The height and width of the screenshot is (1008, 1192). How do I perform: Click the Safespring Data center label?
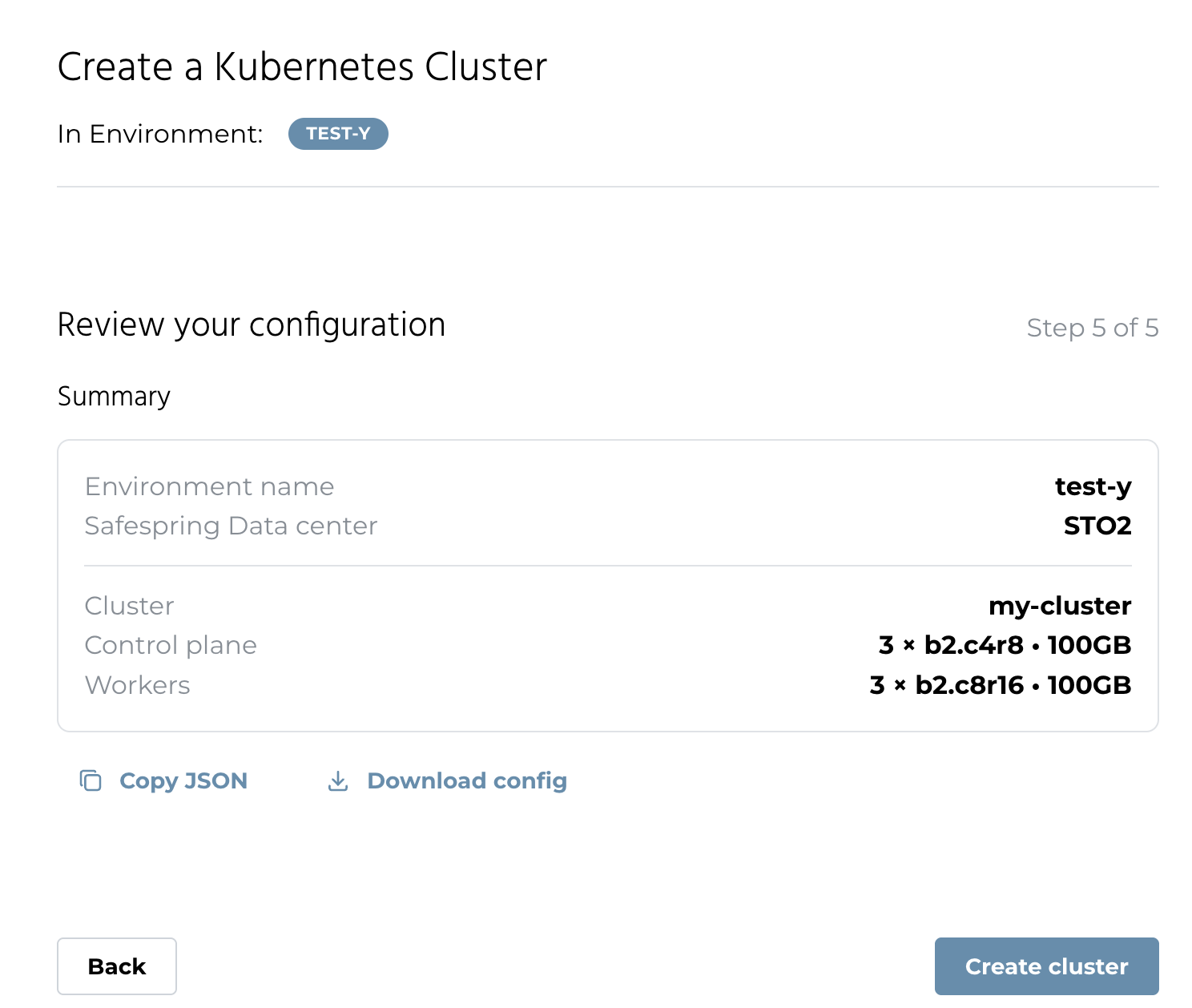tap(231, 526)
